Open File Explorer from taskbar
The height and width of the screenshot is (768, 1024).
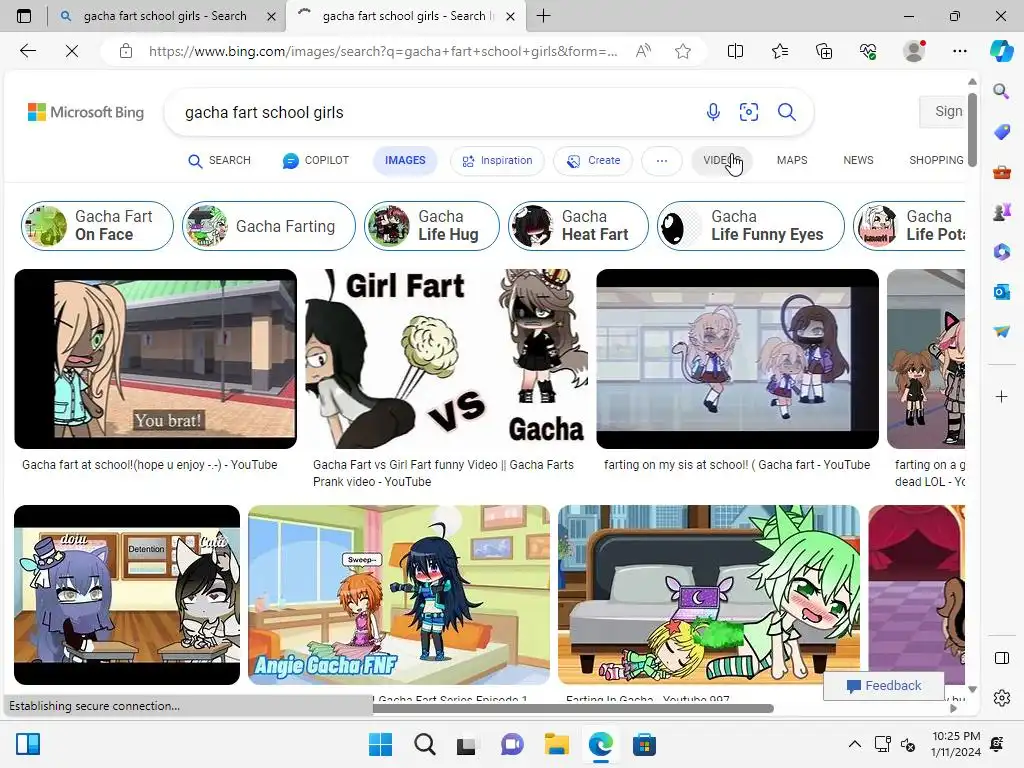(x=557, y=744)
